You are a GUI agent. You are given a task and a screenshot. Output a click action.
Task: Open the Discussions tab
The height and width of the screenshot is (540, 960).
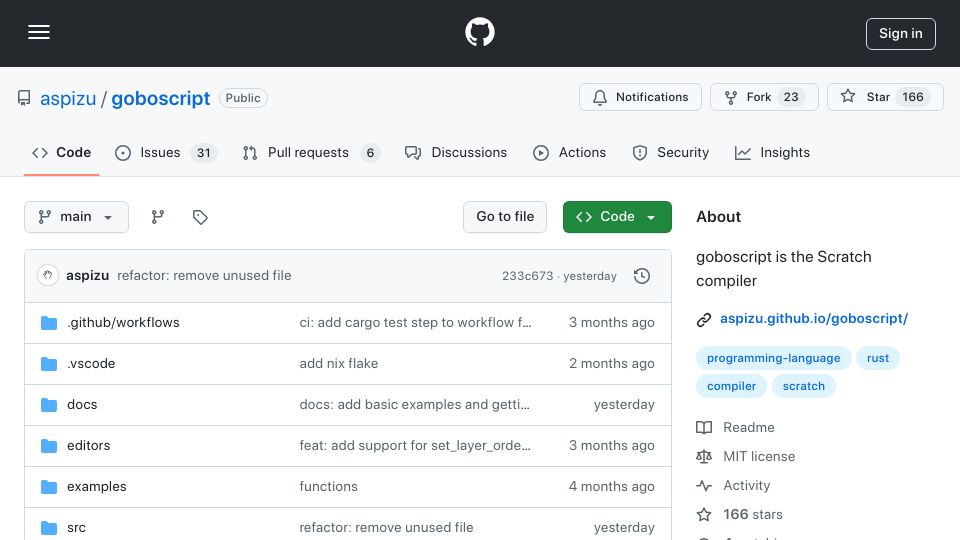456,152
